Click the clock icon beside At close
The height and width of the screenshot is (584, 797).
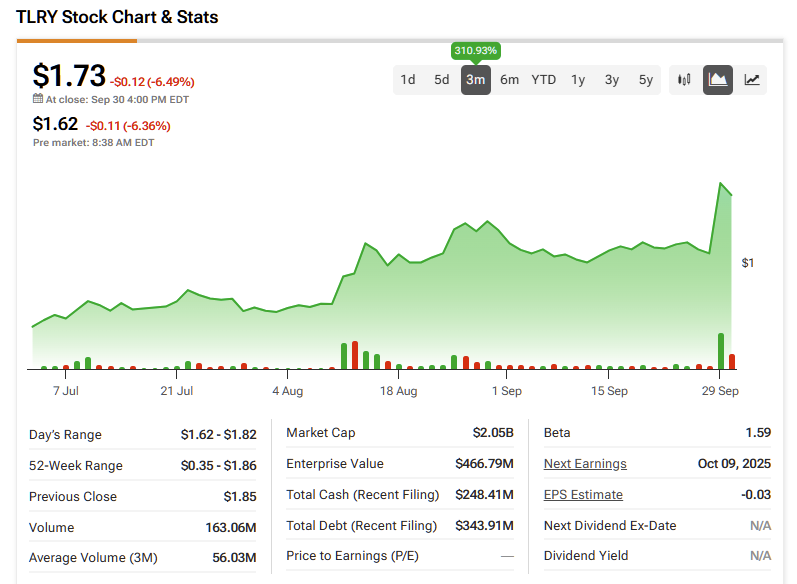click(x=38, y=100)
